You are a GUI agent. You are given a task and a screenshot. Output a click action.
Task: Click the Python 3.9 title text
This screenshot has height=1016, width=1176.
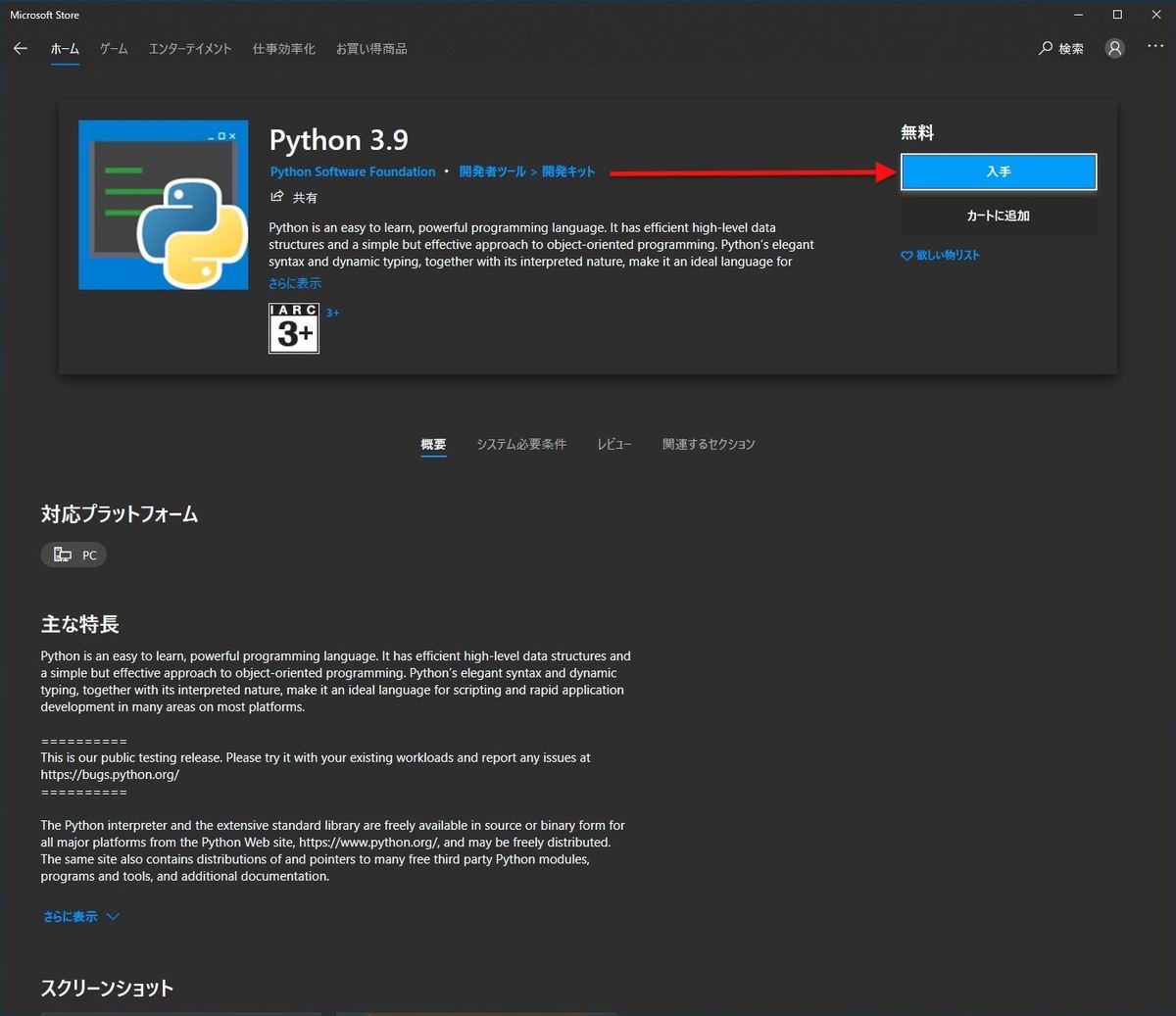[x=339, y=140]
